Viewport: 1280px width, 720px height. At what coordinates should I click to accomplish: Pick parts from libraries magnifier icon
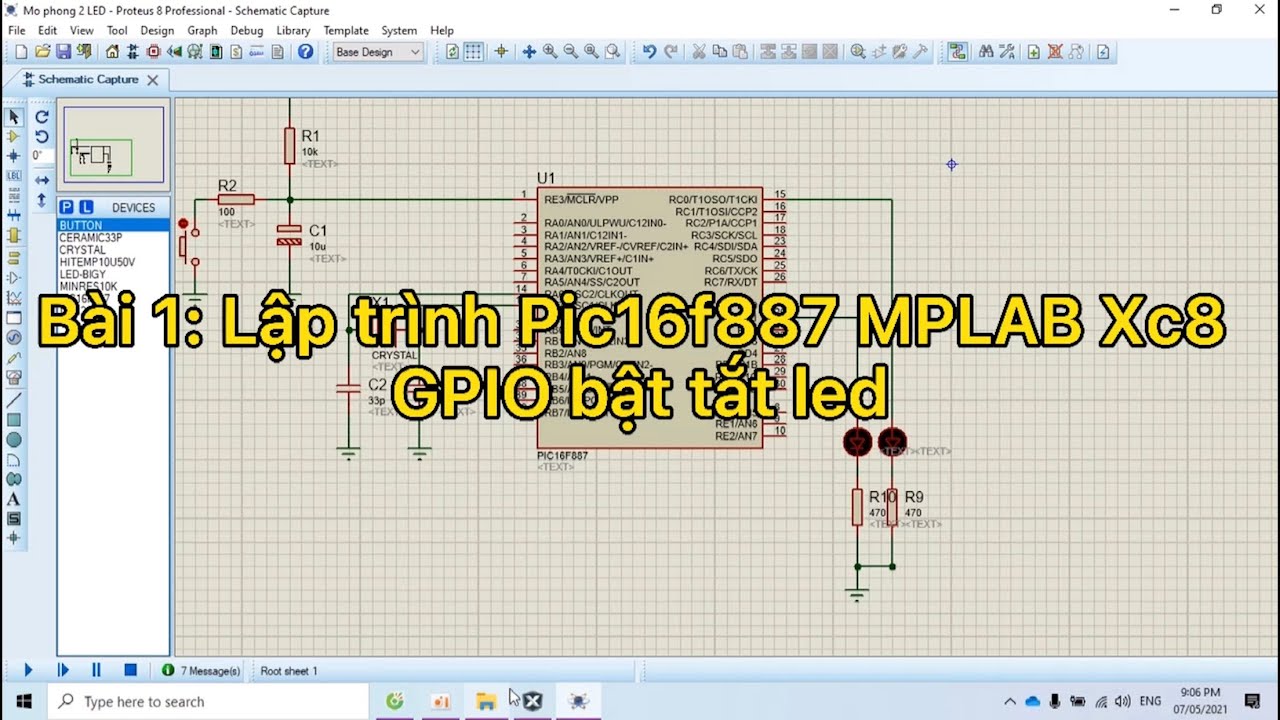pyautogui.click(x=858, y=52)
